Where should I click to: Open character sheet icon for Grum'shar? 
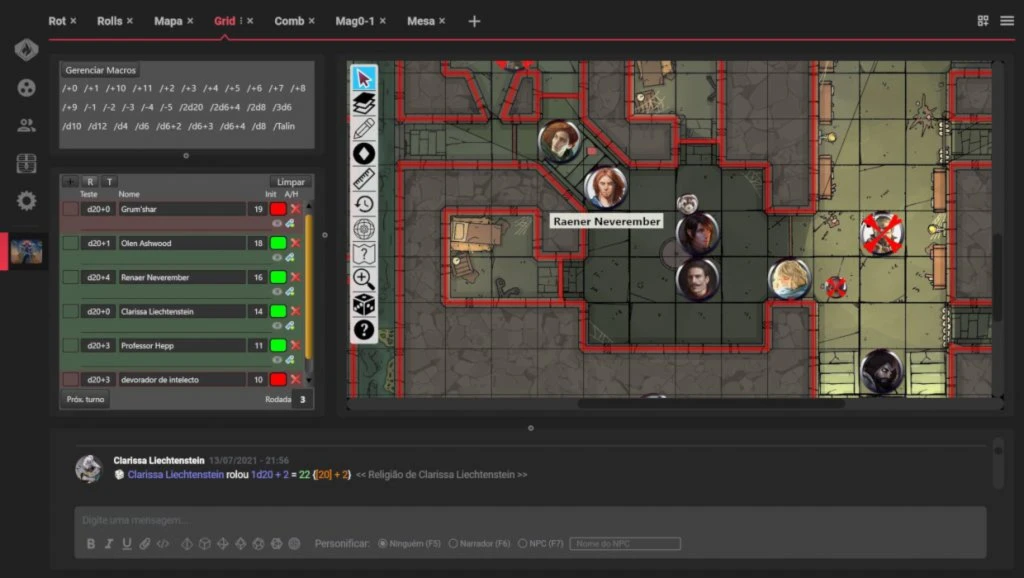[290, 223]
